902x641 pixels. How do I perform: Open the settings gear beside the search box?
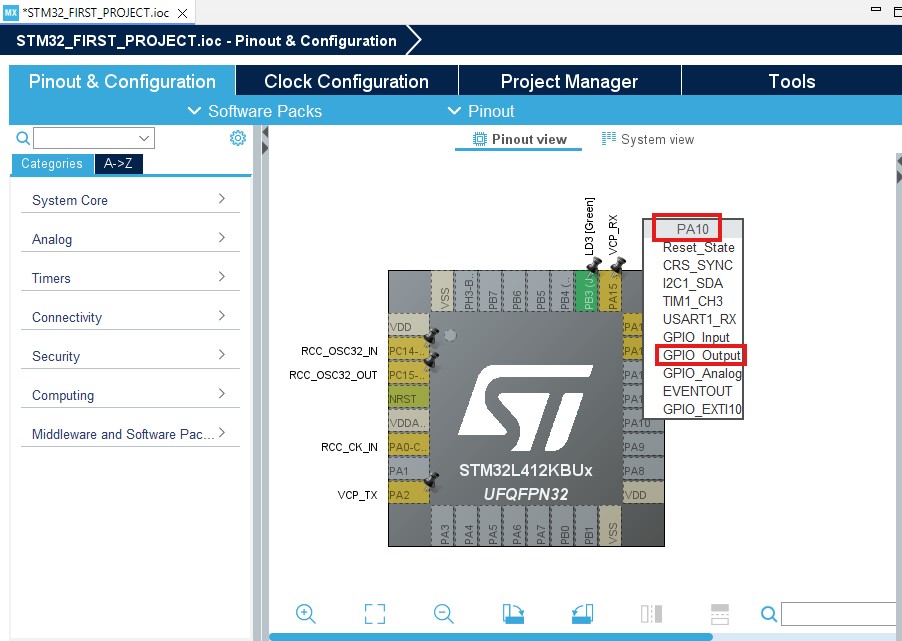click(237, 138)
